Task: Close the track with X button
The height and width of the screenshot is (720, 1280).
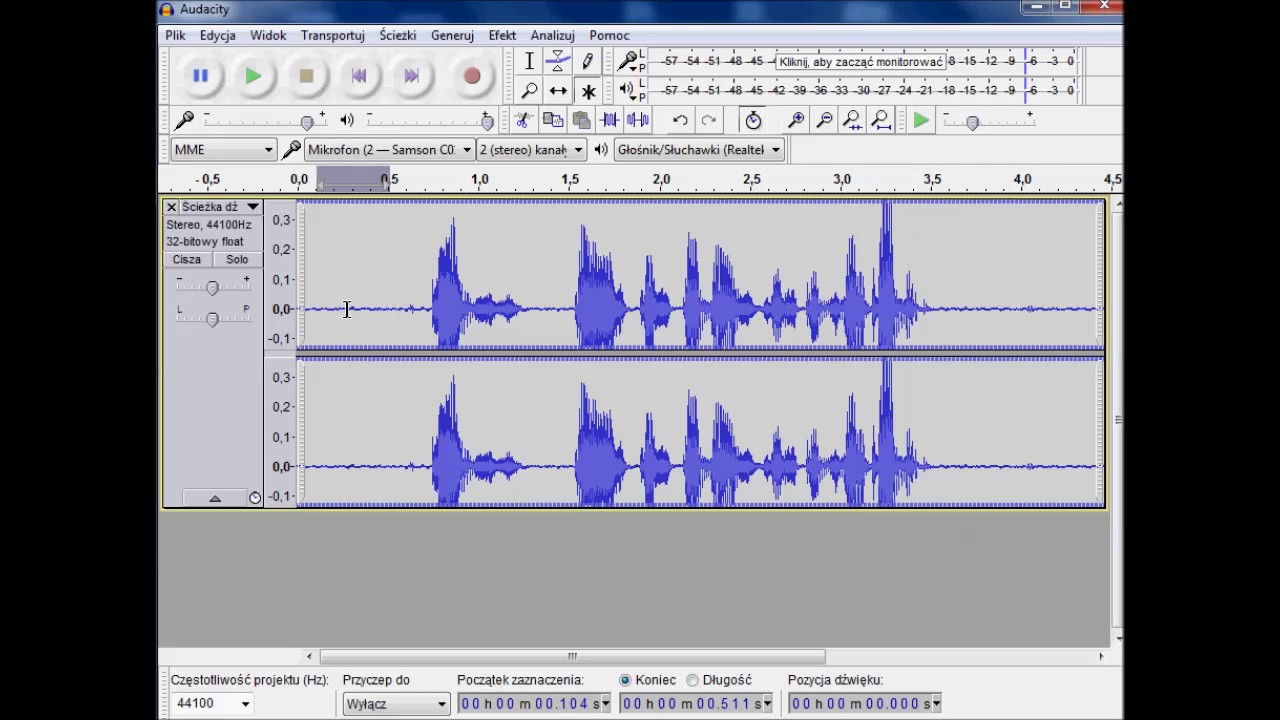Action: tap(171, 207)
